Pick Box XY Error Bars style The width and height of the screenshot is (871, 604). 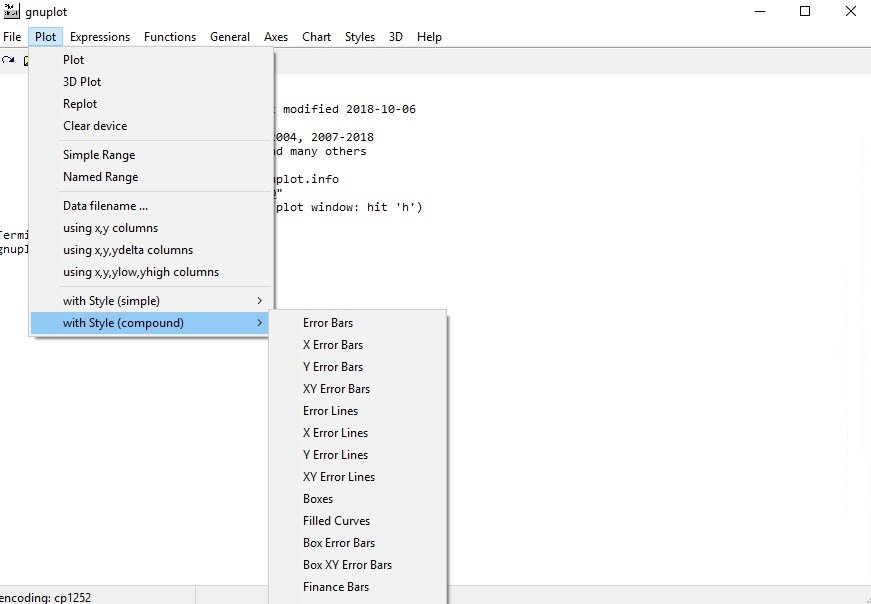click(x=357, y=565)
